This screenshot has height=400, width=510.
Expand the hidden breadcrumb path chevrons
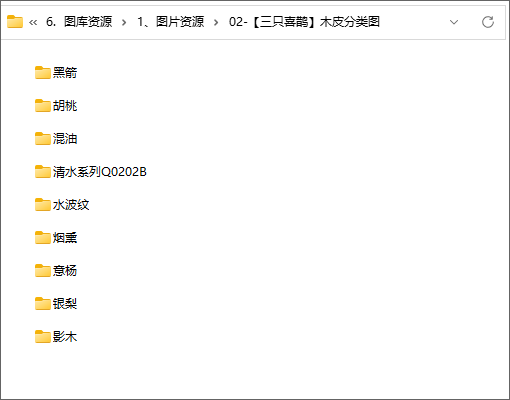point(33,22)
